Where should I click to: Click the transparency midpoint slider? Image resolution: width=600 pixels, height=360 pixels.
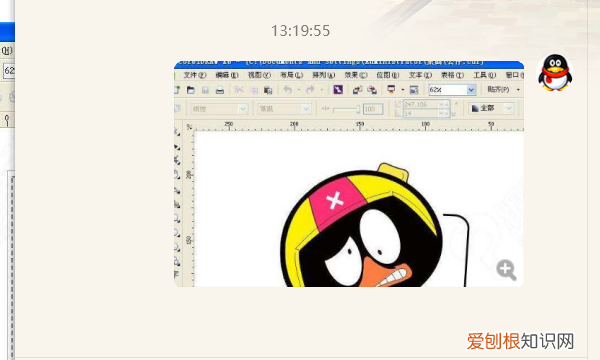(346, 109)
